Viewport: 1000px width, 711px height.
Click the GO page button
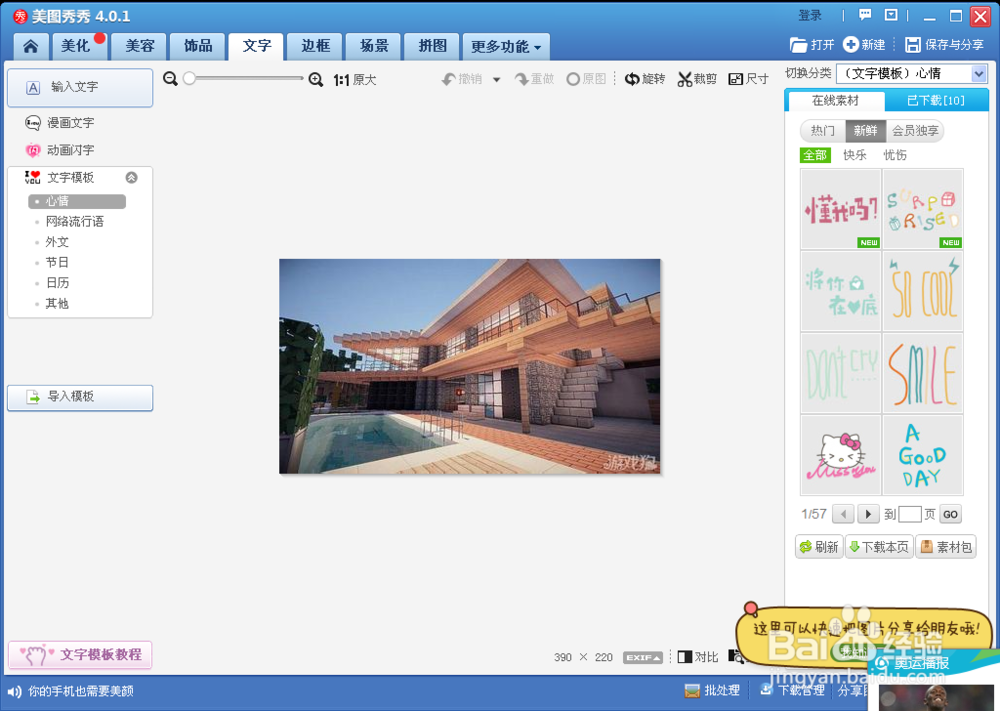[x=950, y=515]
